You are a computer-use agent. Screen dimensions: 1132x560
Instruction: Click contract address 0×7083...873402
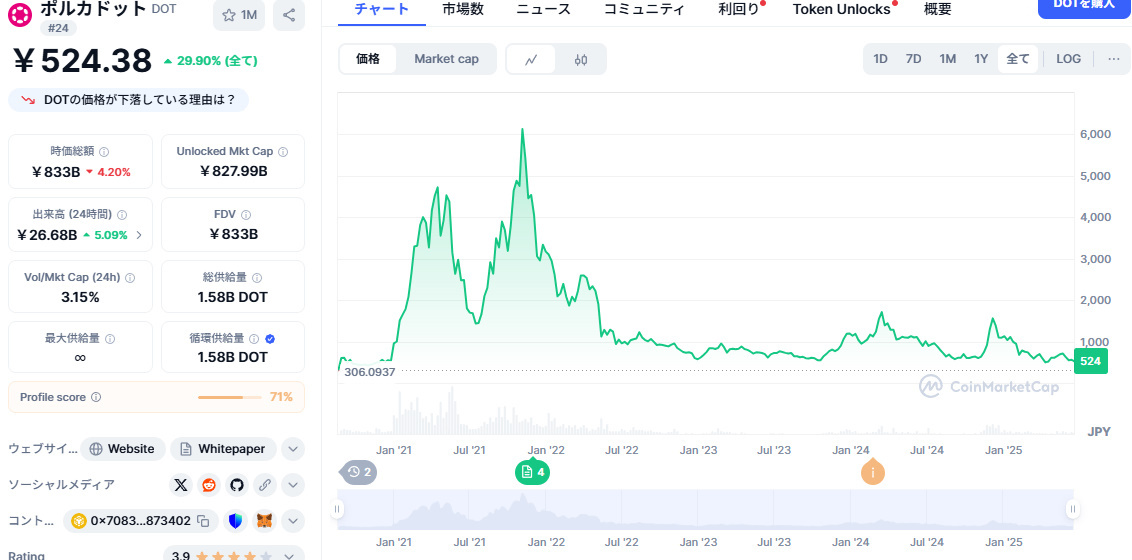click(140, 520)
